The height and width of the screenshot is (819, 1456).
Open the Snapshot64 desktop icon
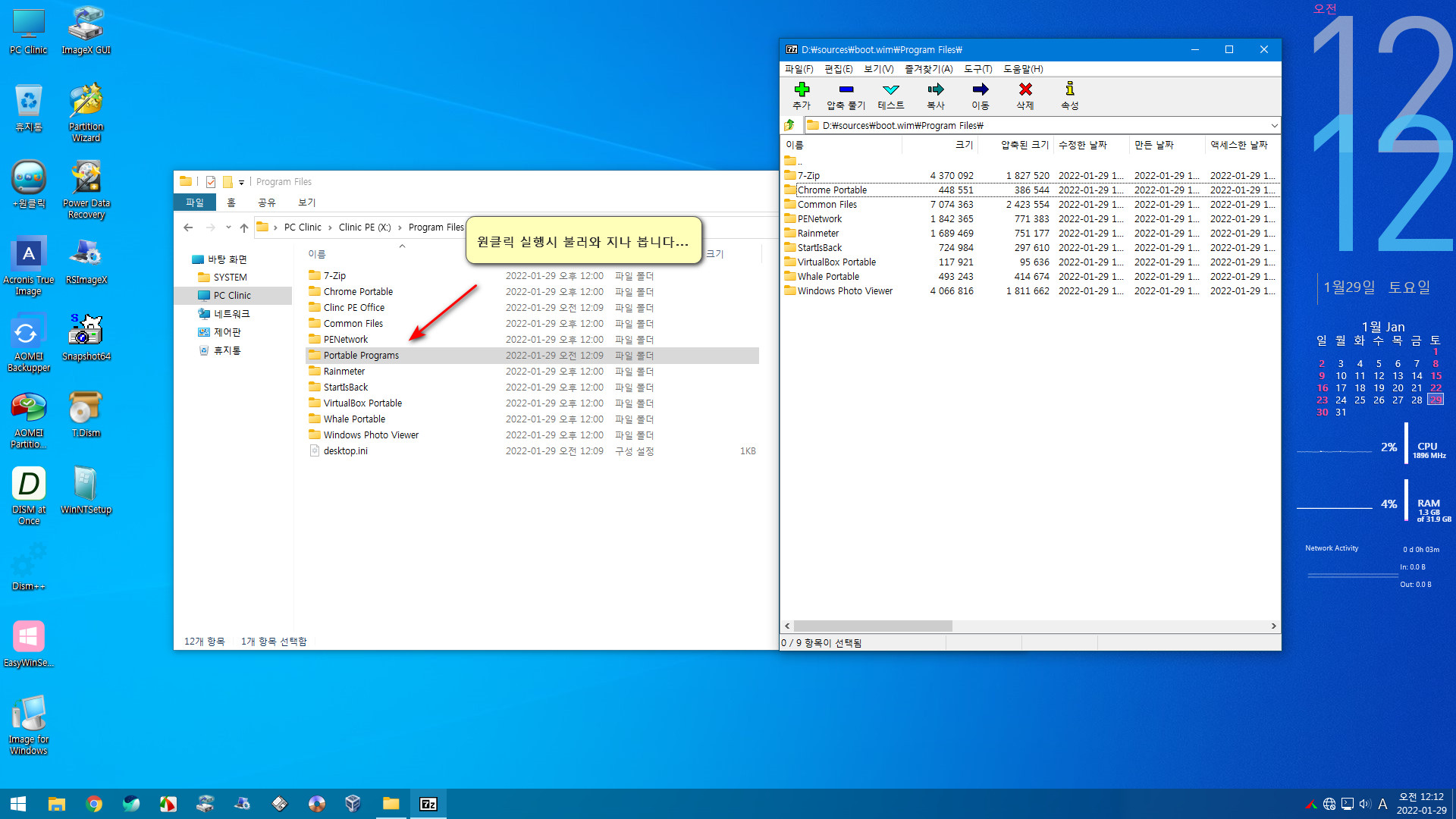pos(86,337)
